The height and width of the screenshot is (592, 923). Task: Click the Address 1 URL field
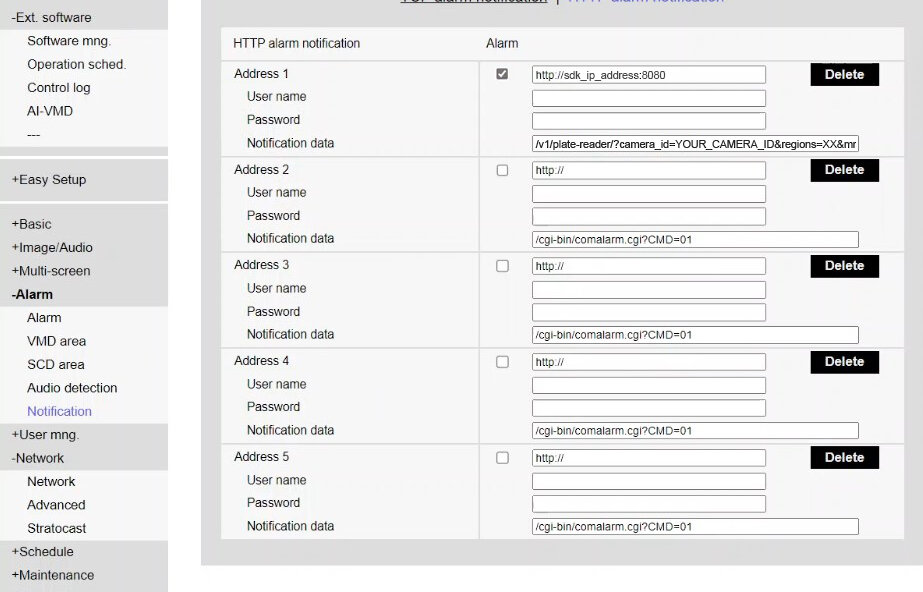tap(649, 75)
